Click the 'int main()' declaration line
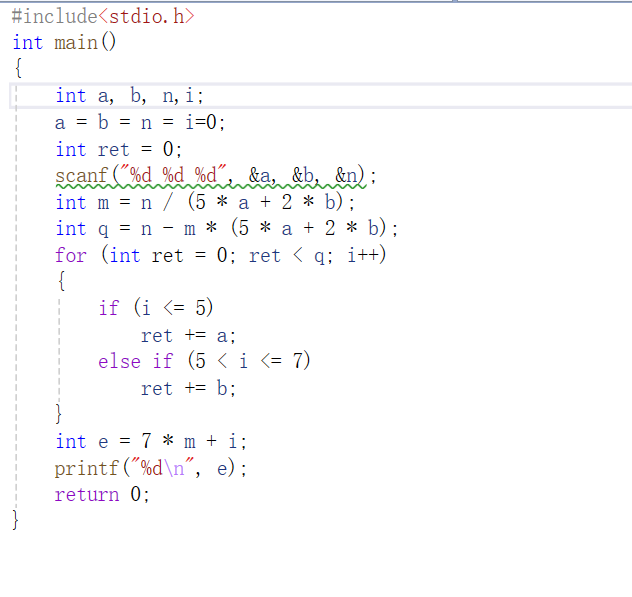This screenshot has width=632, height=597. 64,42
